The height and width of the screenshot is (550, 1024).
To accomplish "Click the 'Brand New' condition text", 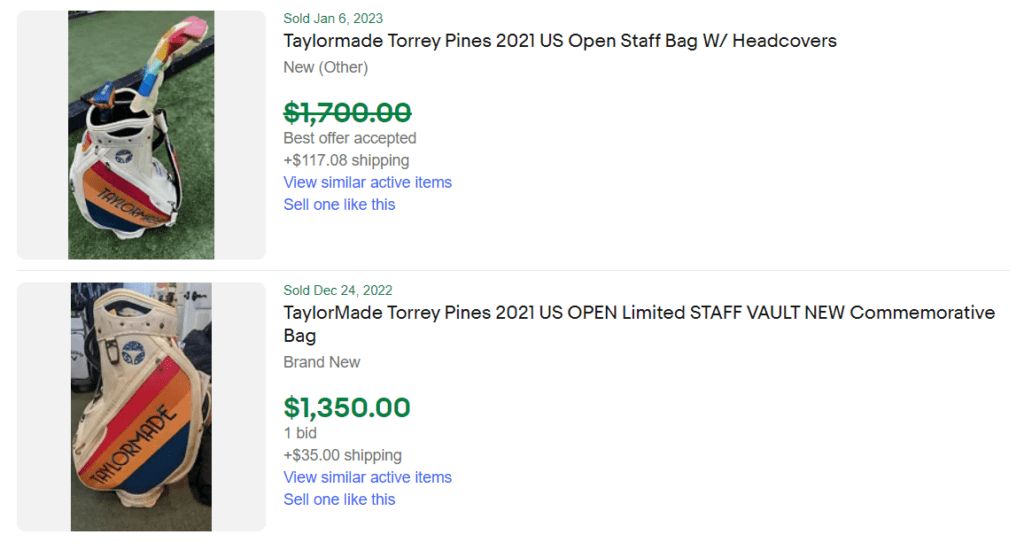I will pyautogui.click(x=321, y=362).
